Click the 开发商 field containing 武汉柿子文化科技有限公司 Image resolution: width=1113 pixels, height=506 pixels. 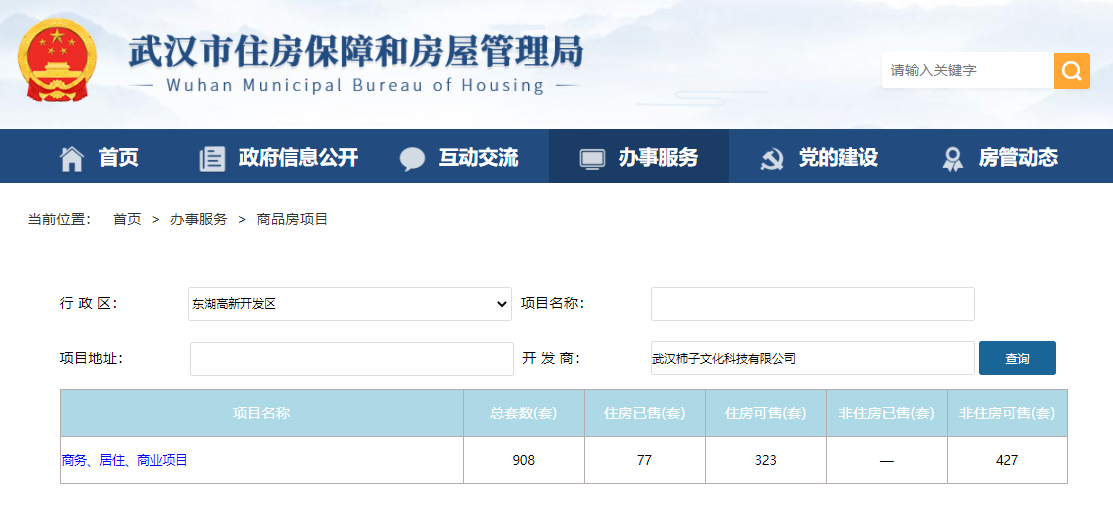(x=813, y=358)
